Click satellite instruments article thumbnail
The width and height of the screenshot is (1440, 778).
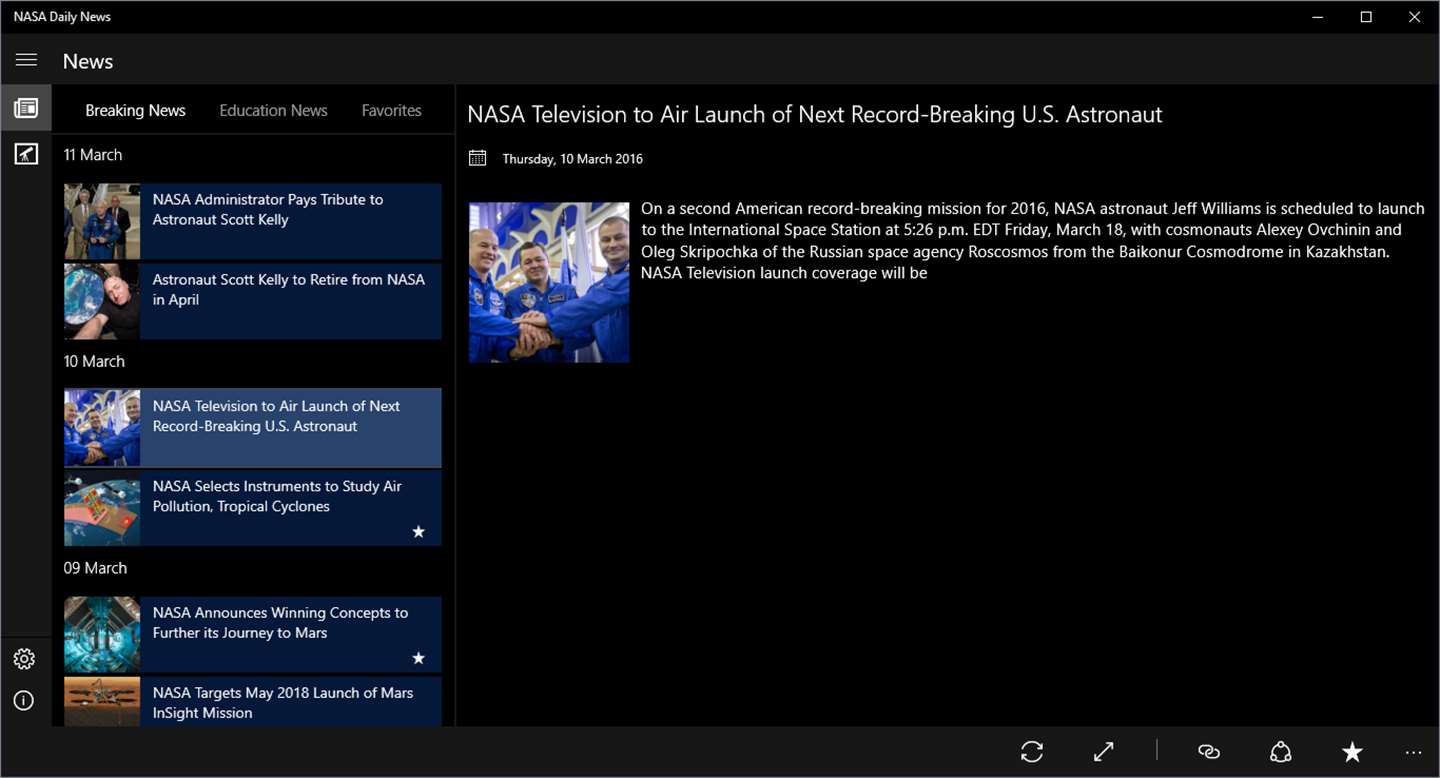[x=102, y=508]
